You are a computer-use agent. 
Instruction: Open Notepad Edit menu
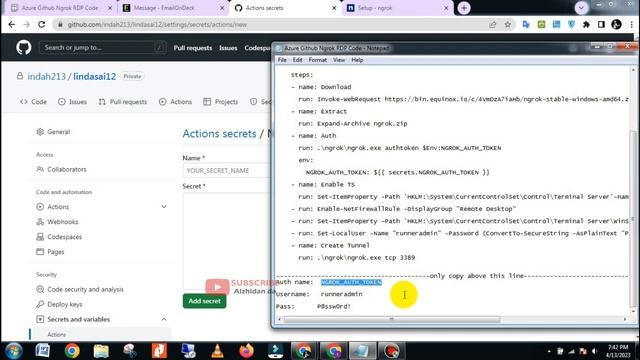297,60
